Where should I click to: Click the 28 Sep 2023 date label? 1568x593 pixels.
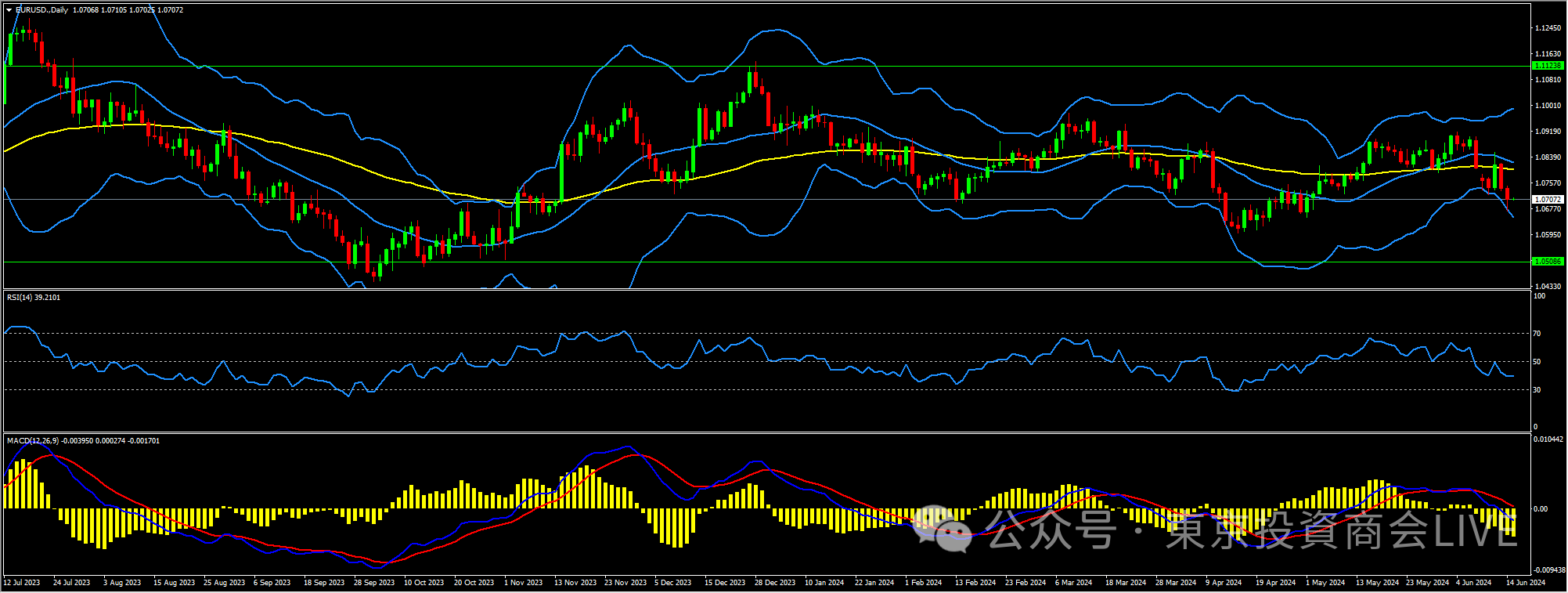[374, 583]
